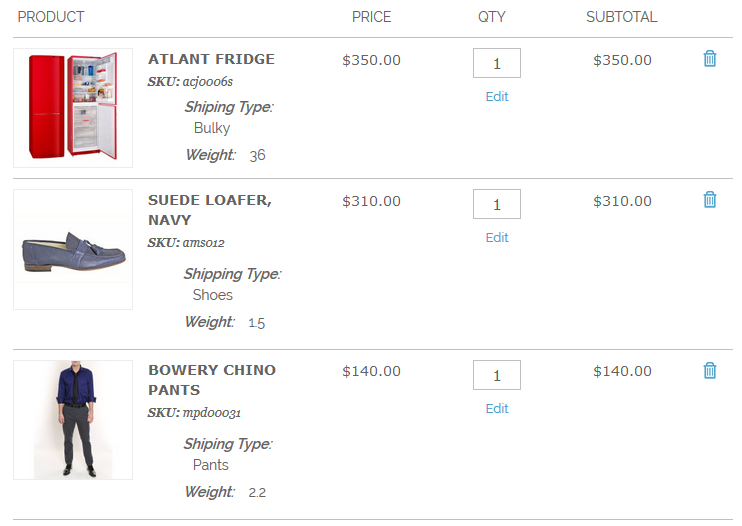
Task: Click the Subtotal column header
Action: coord(622,17)
